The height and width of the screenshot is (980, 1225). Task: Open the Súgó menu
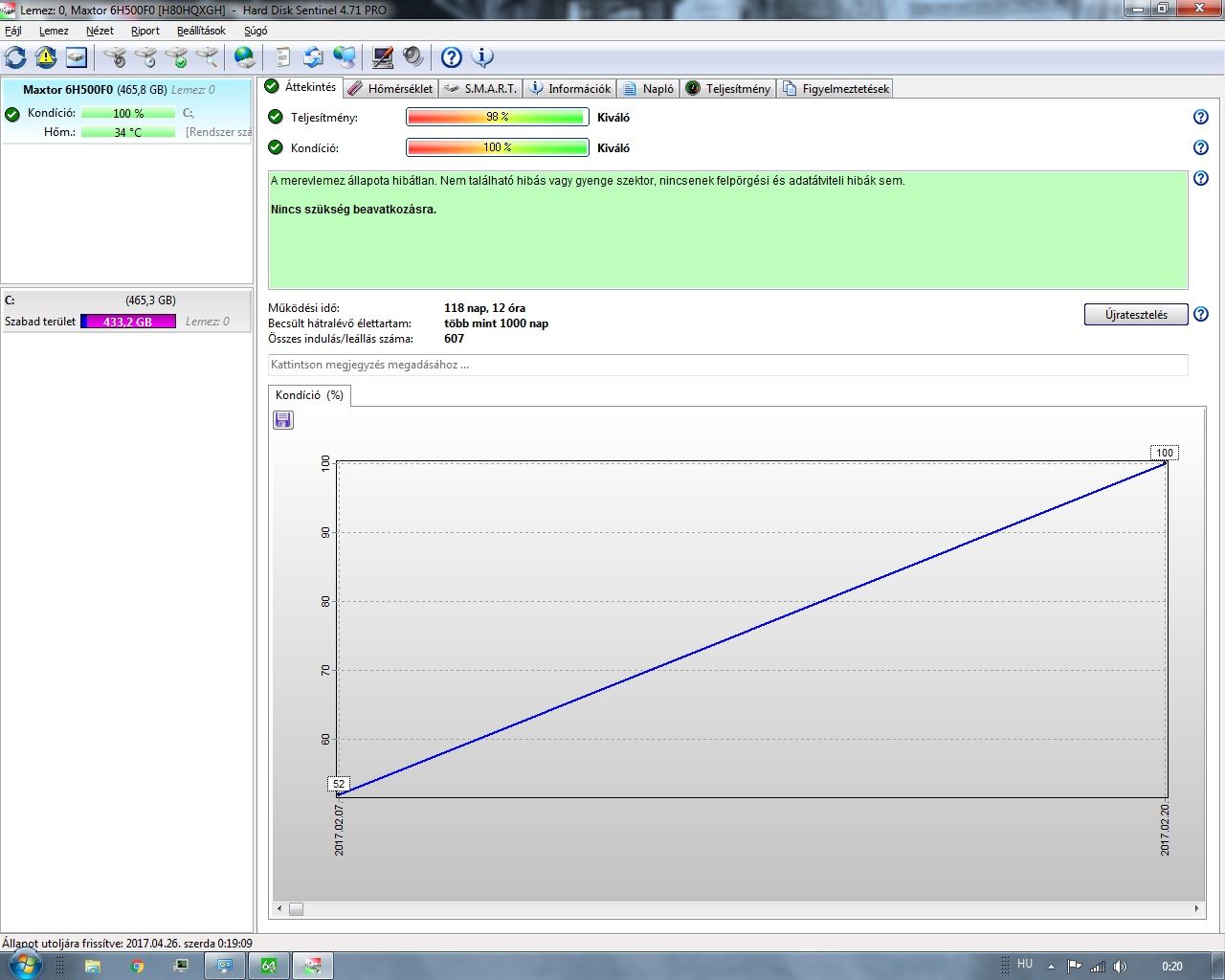click(256, 31)
